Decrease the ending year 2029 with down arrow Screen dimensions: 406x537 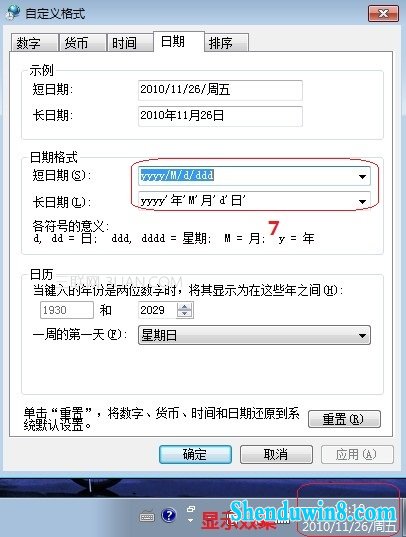(185, 314)
